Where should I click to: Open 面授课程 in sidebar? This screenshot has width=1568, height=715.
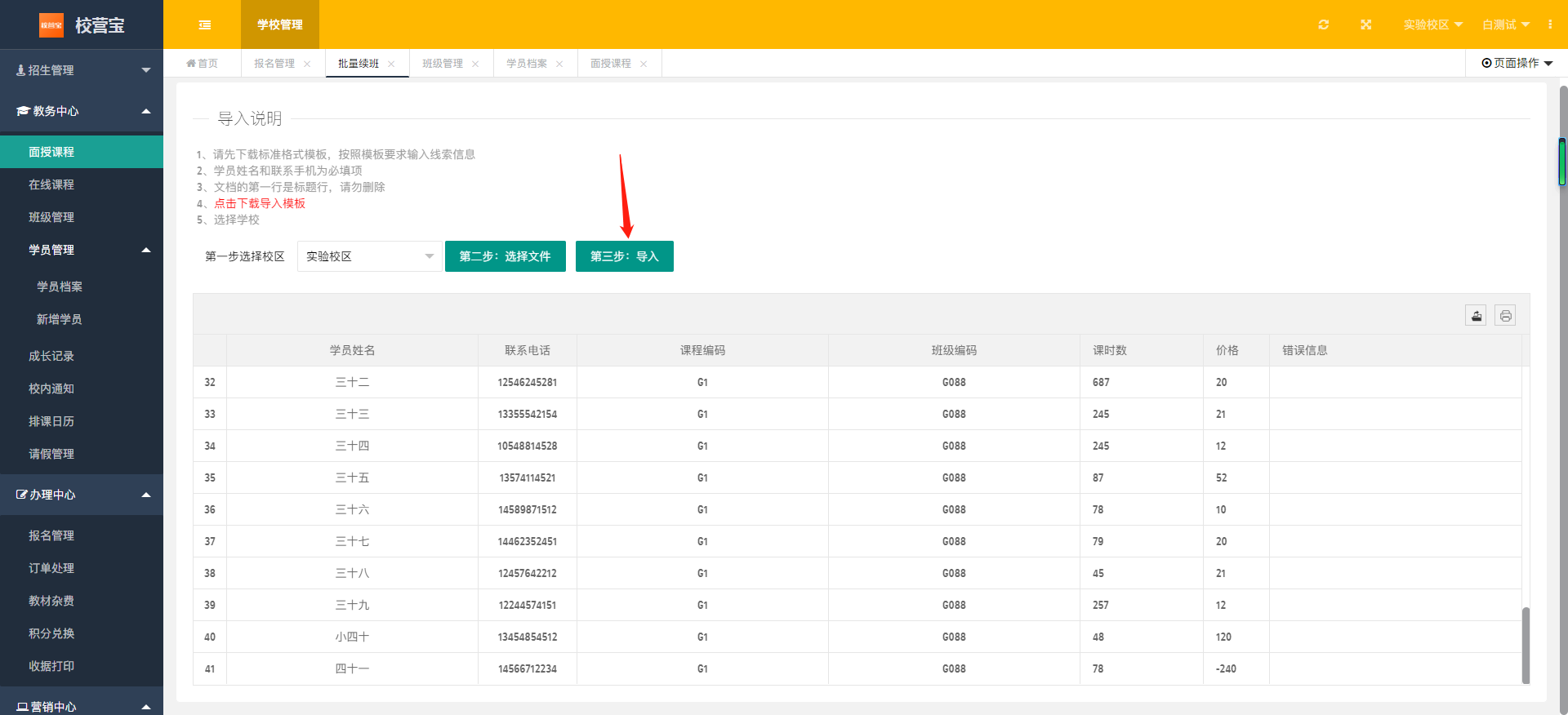tap(82, 152)
